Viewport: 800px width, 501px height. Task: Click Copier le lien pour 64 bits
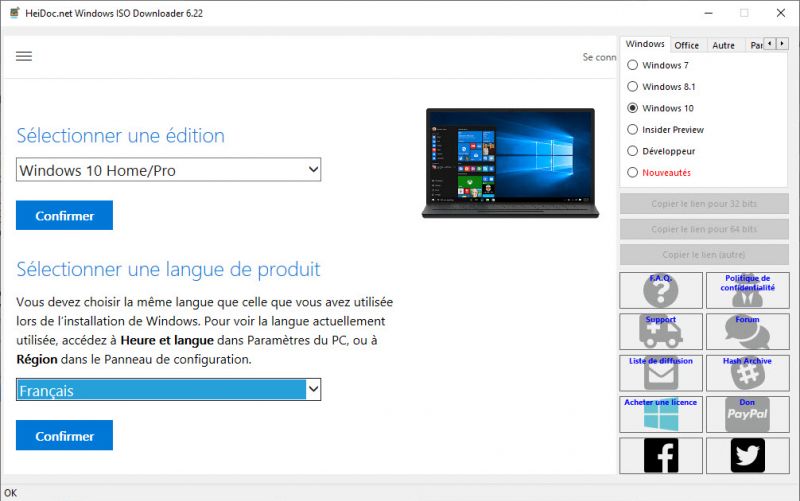pyautogui.click(x=704, y=229)
